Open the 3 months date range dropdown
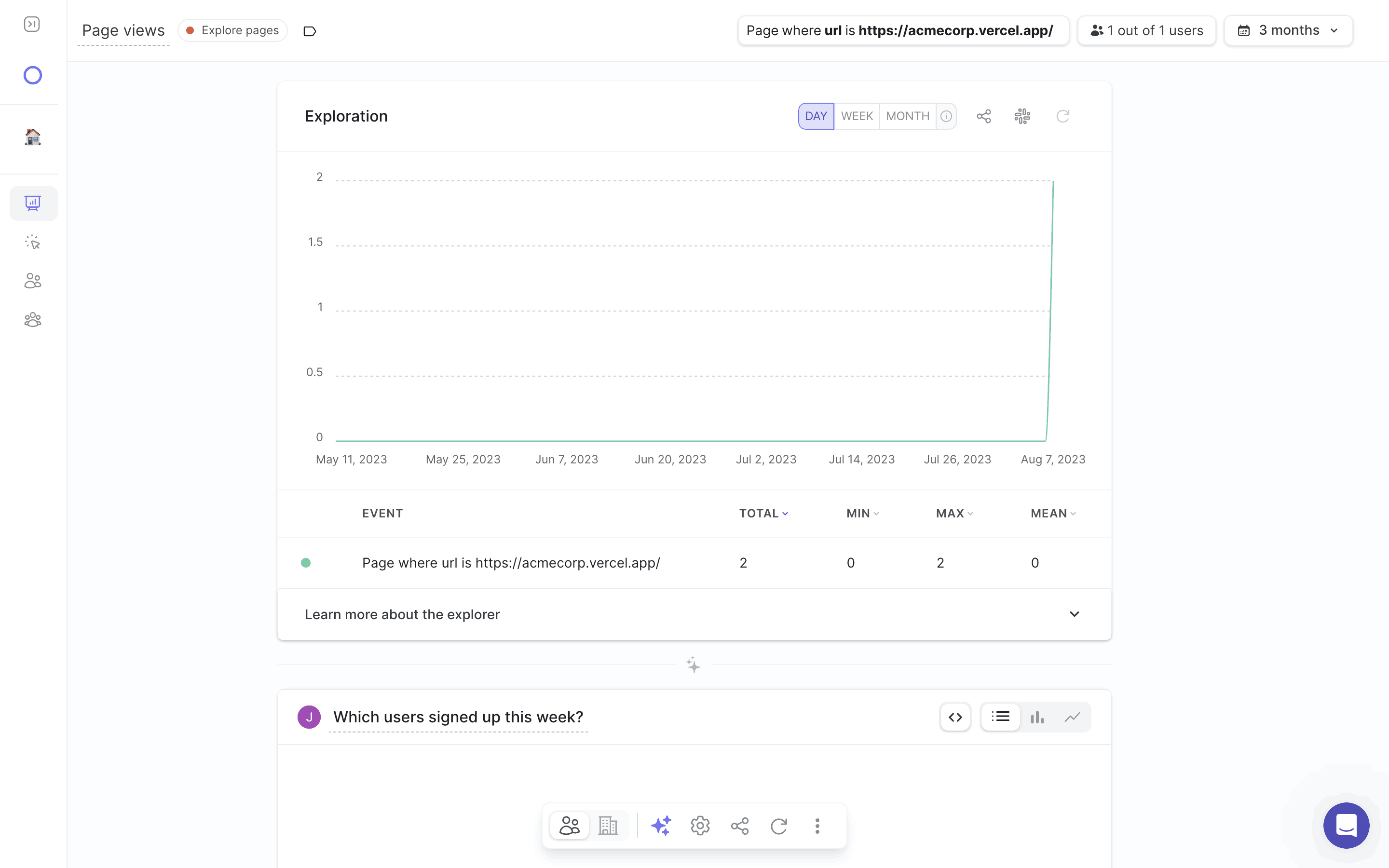The width and height of the screenshot is (1389, 868). coord(1288,30)
